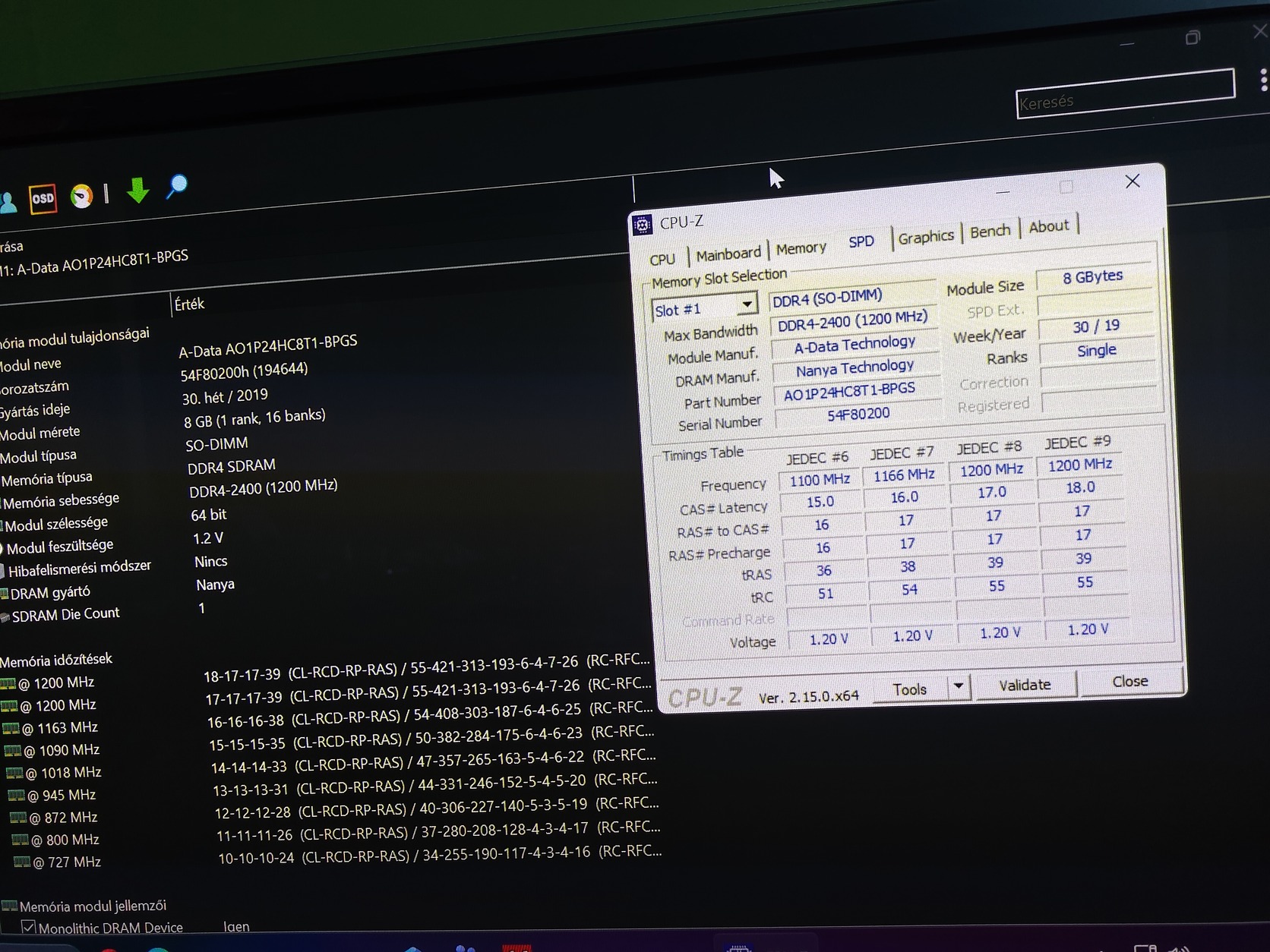Click the memory chip icon beside @ 800 MHz
This screenshot has width=1270, height=952.
21,840
